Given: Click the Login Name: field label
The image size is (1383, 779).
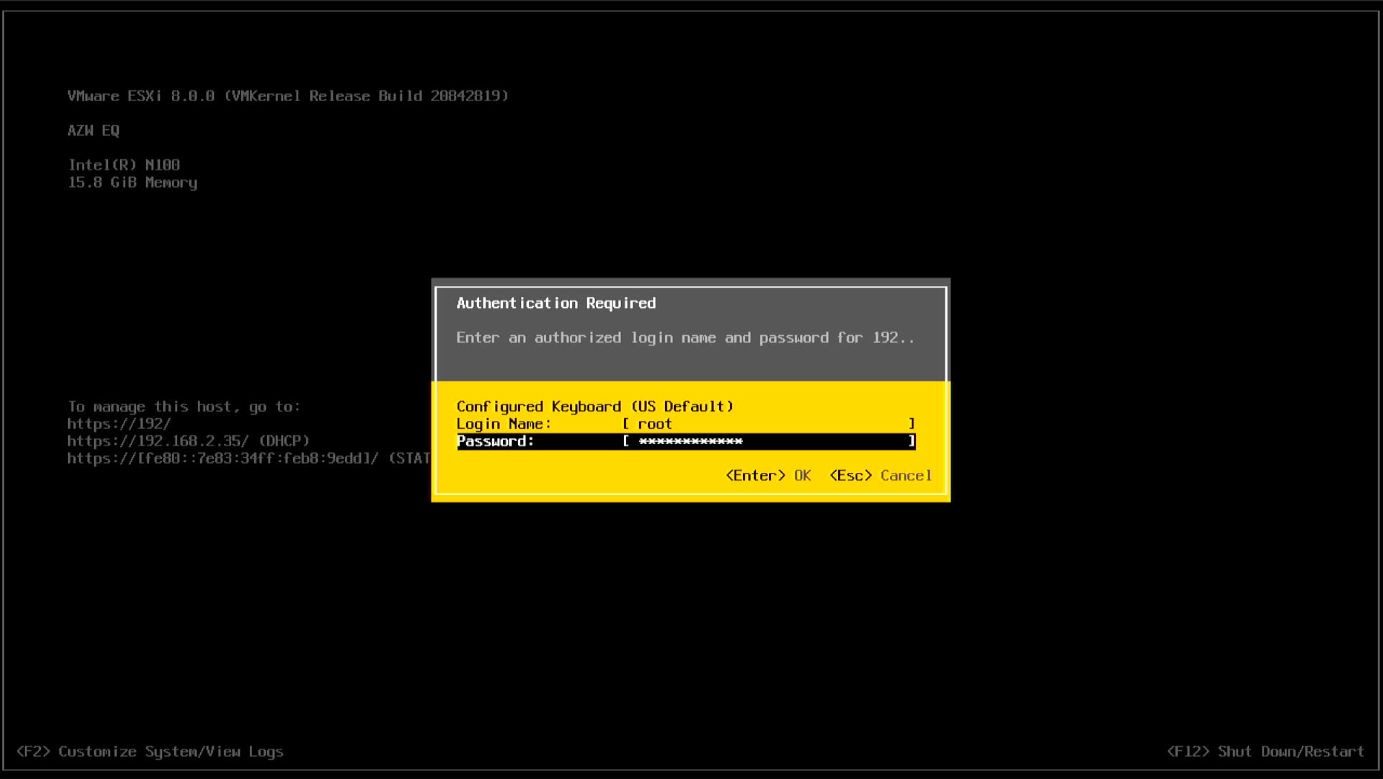Looking at the screenshot, I should 504,424.
